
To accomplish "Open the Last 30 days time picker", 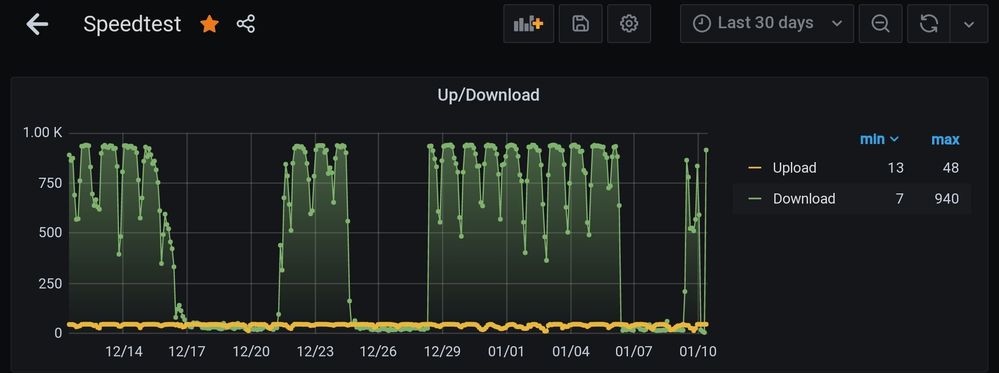I will click(x=766, y=24).
